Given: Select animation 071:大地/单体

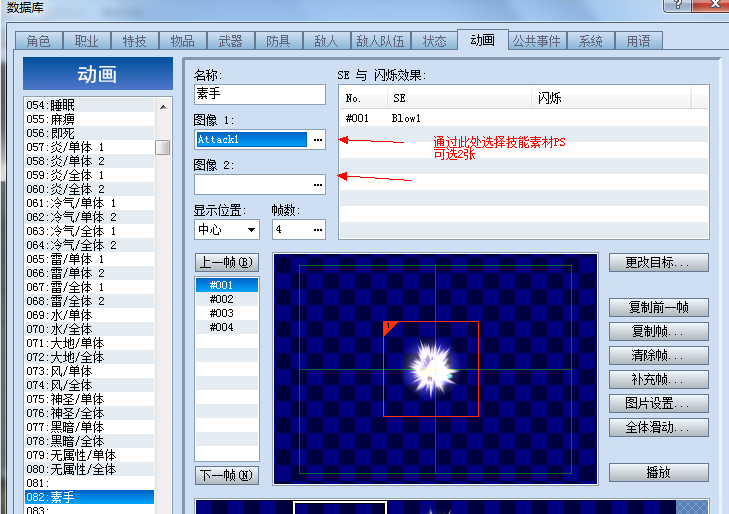Looking at the screenshot, I should (89, 343).
